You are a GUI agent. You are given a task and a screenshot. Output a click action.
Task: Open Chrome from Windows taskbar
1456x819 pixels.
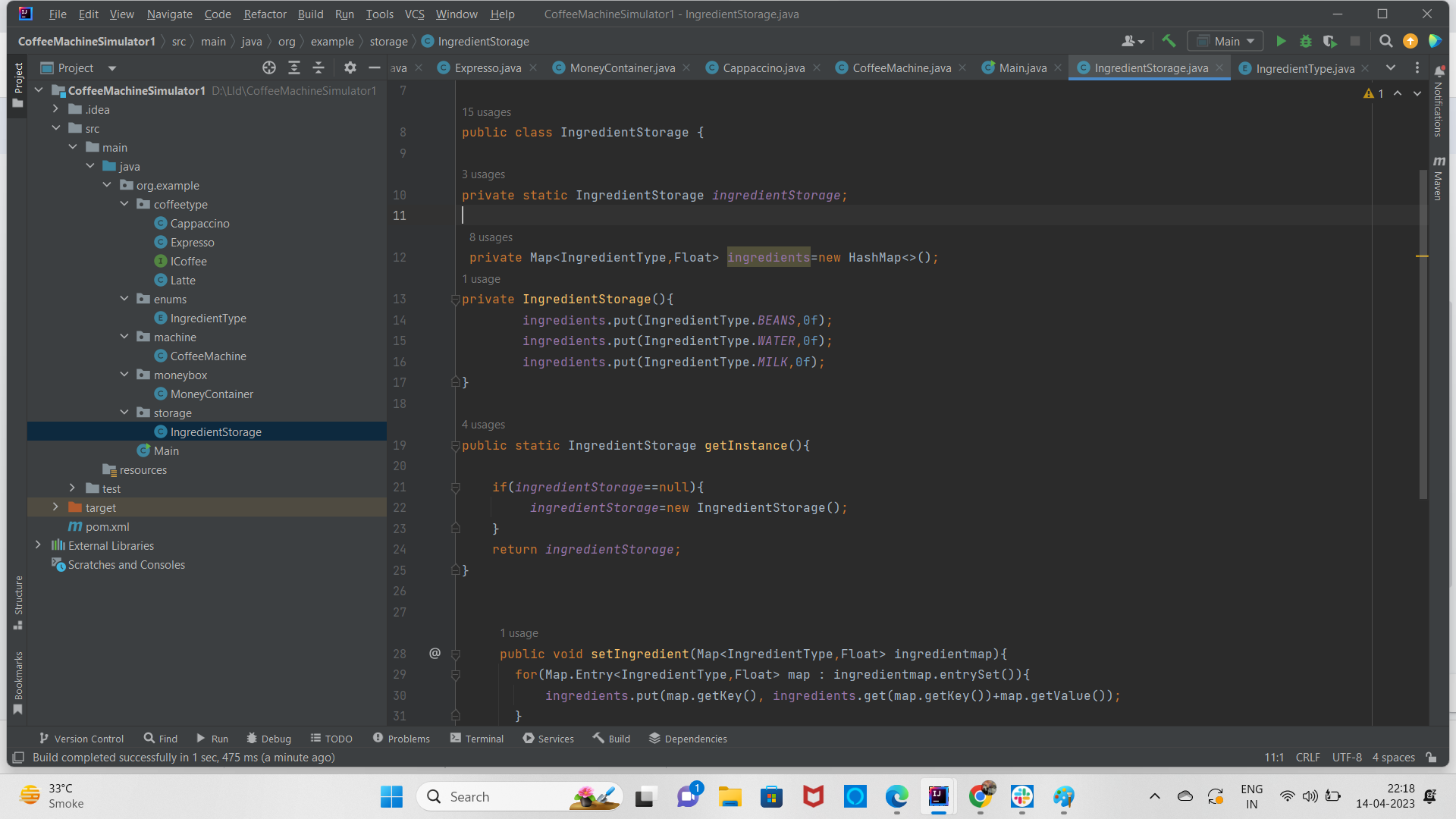[980, 796]
